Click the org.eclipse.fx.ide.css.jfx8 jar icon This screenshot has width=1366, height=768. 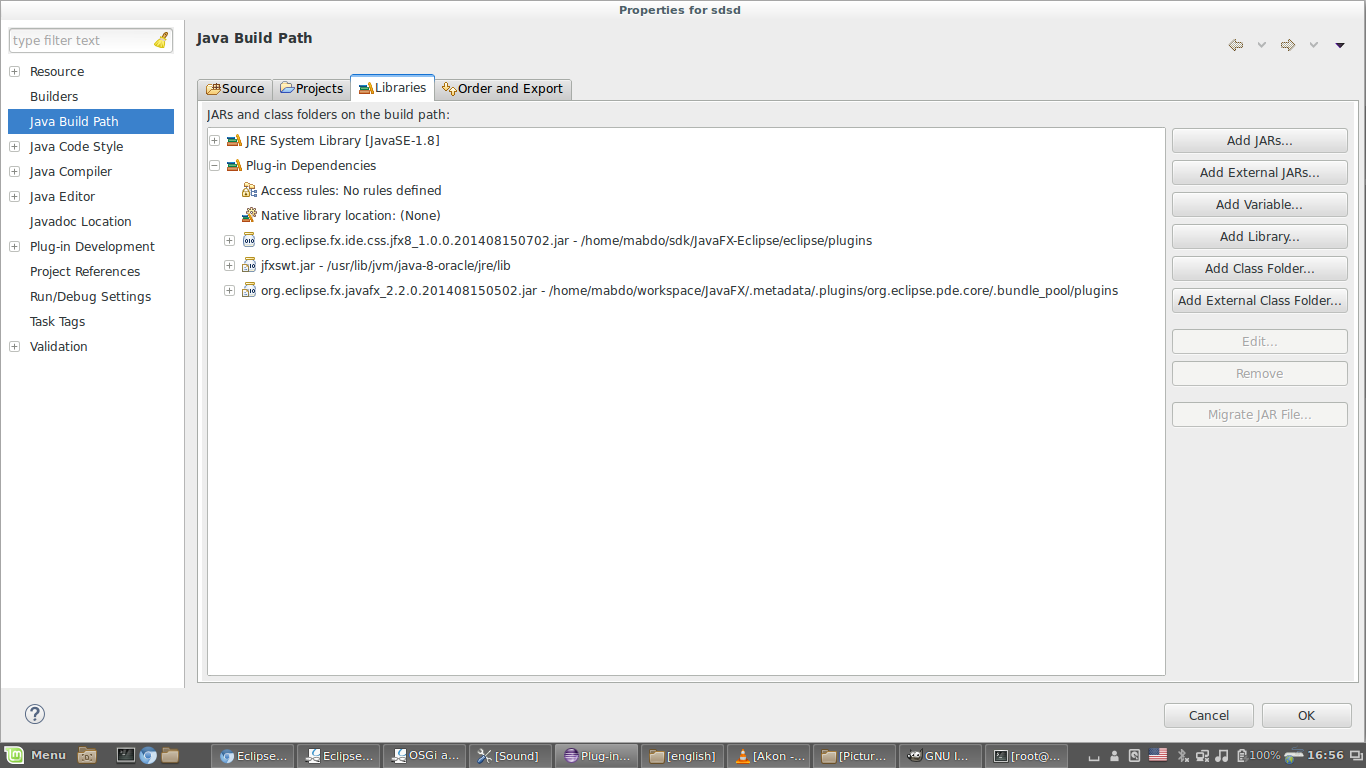click(x=249, y=241)
